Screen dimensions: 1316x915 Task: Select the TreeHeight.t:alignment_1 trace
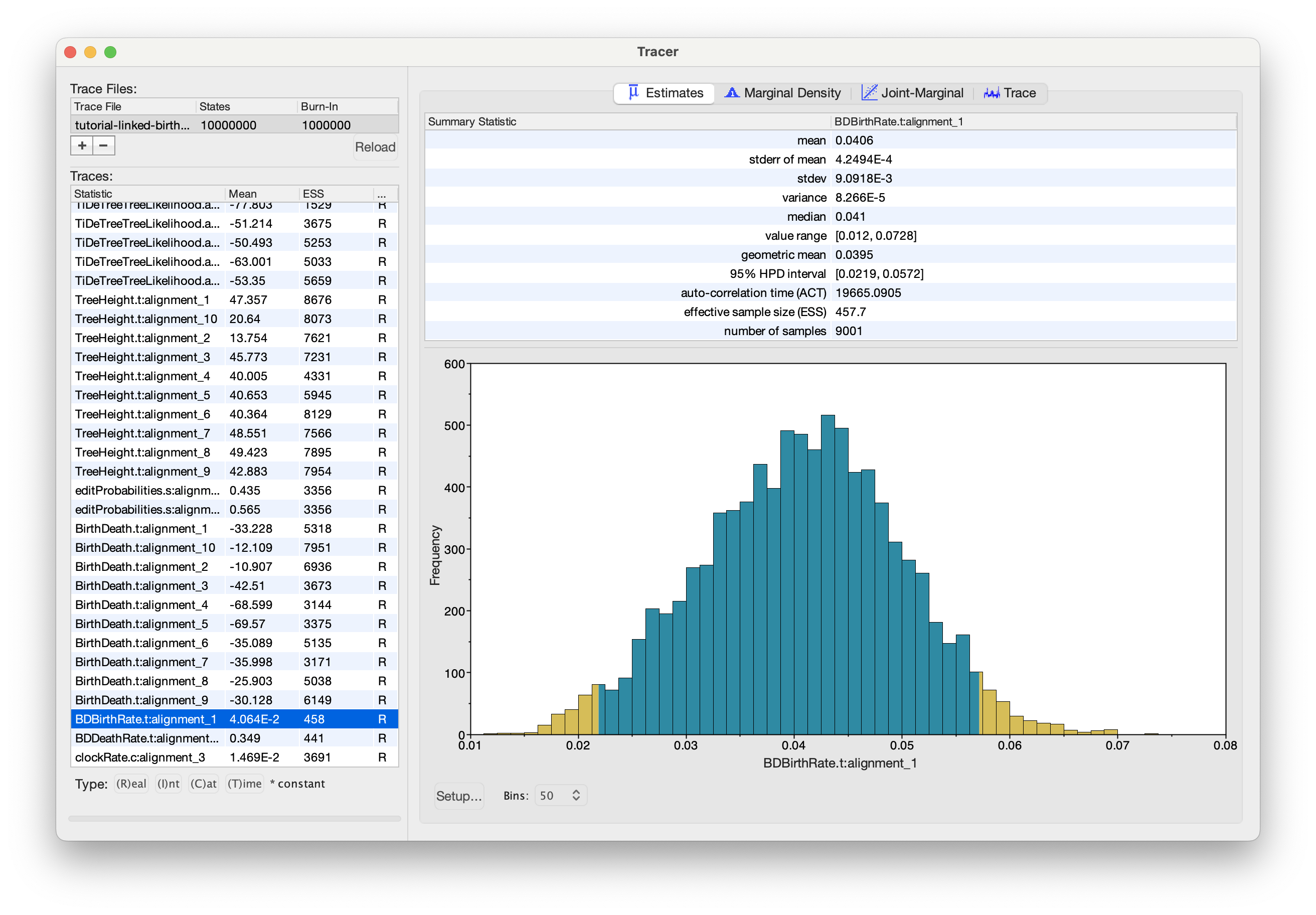pos(234,300)
